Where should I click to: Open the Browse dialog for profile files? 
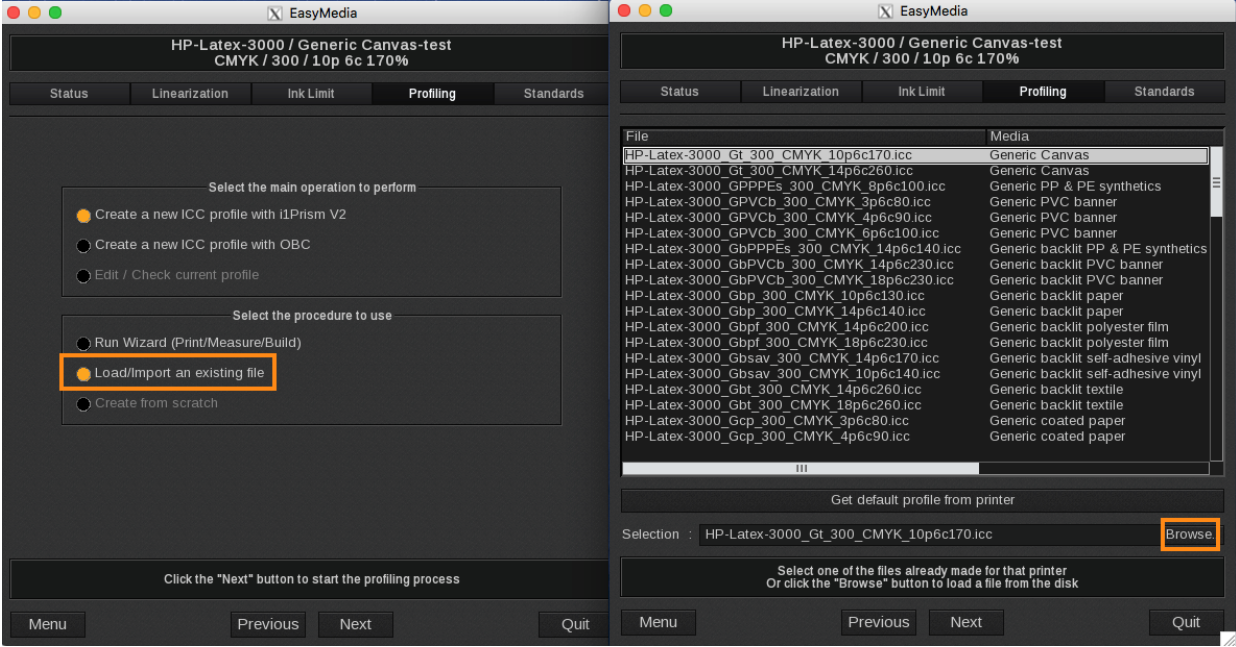(x=1190, y=534)
